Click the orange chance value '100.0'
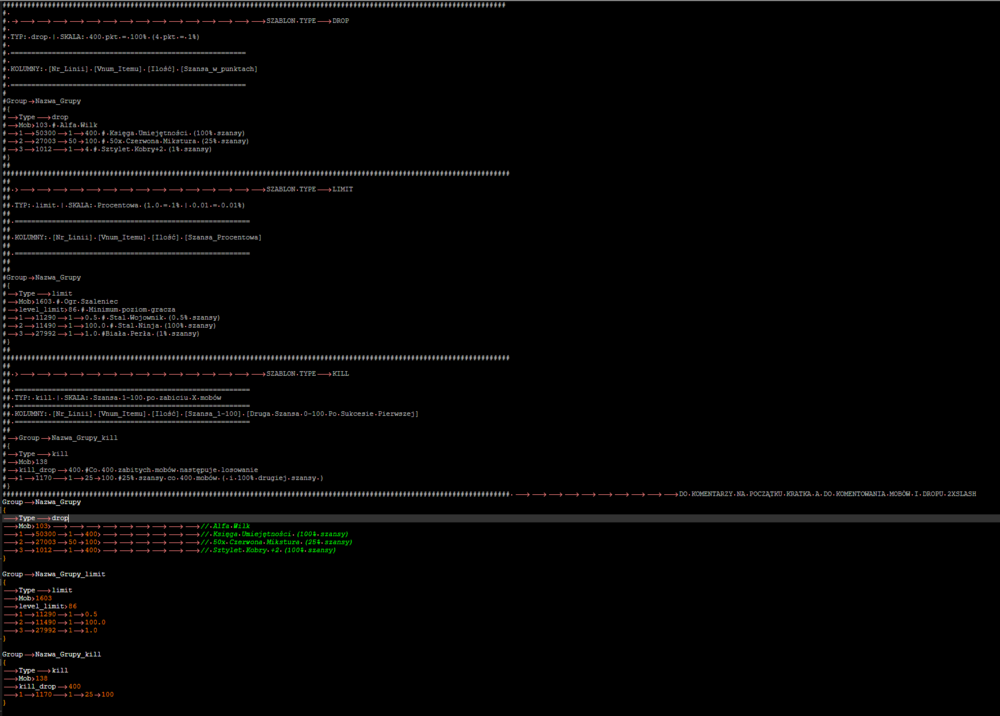The image size is (1000, 716). (x=95, y=622)
